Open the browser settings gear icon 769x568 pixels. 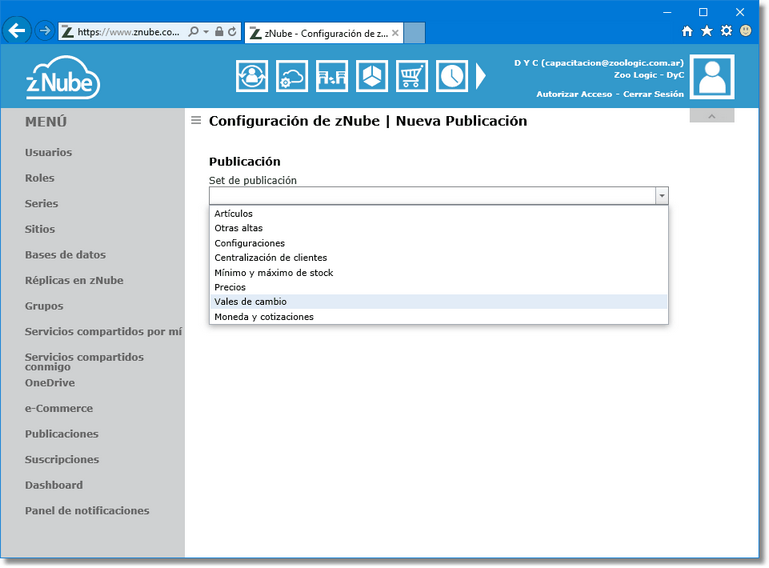click(x=726, y=31)
